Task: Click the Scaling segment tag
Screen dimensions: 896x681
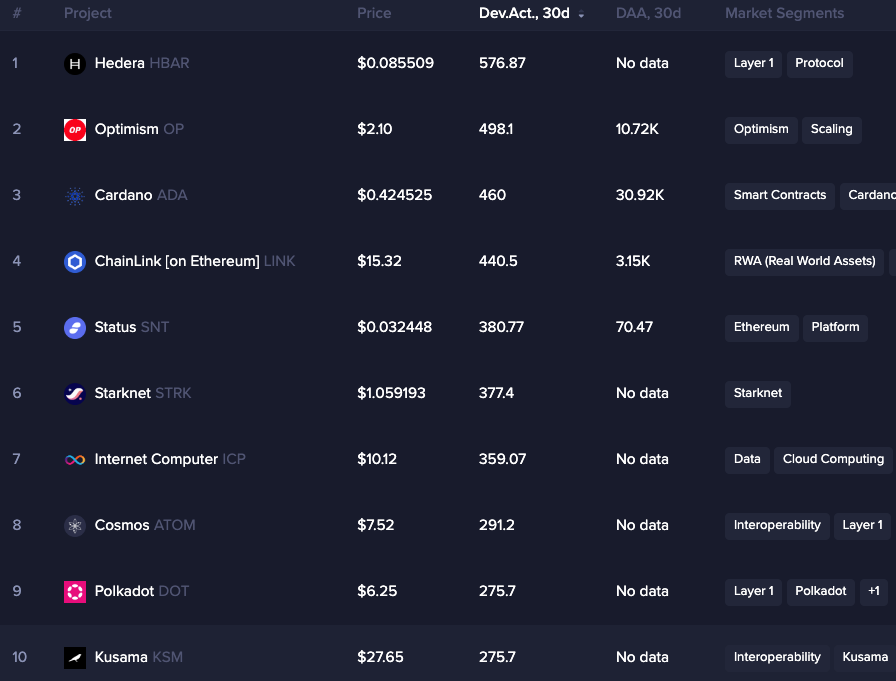Action: pos(831,130)
